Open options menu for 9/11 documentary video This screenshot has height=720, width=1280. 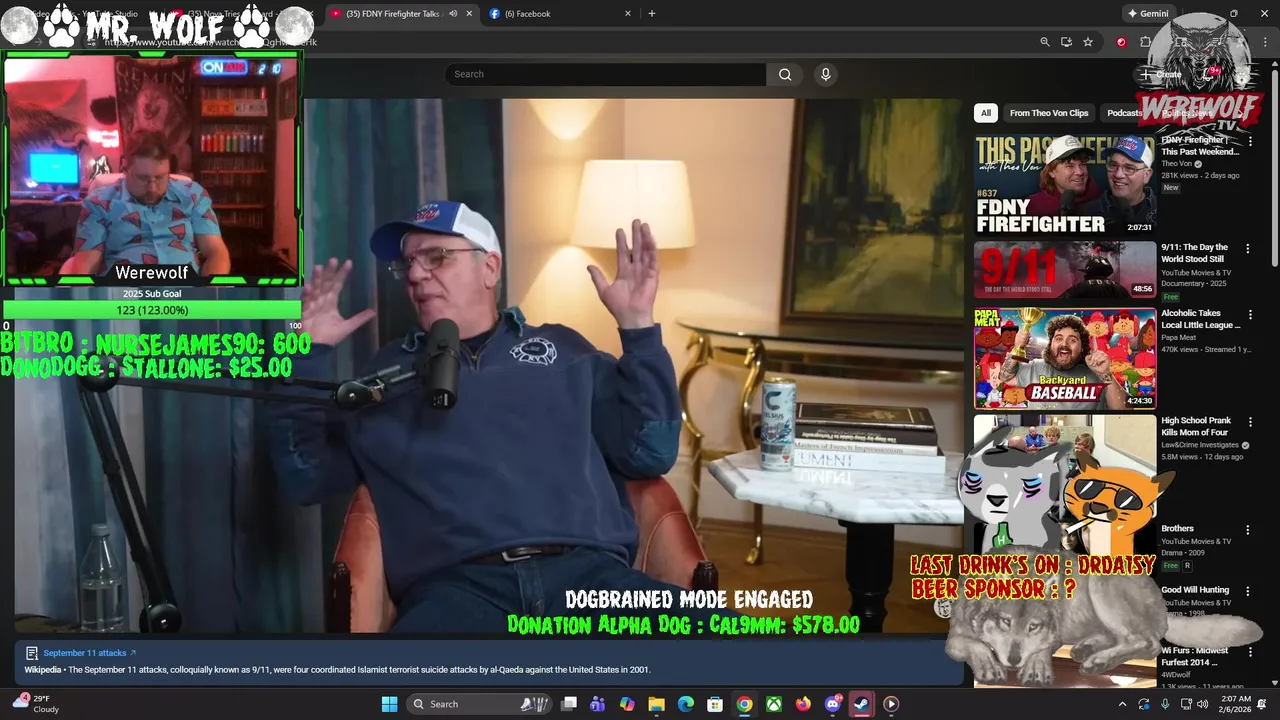1248,248
